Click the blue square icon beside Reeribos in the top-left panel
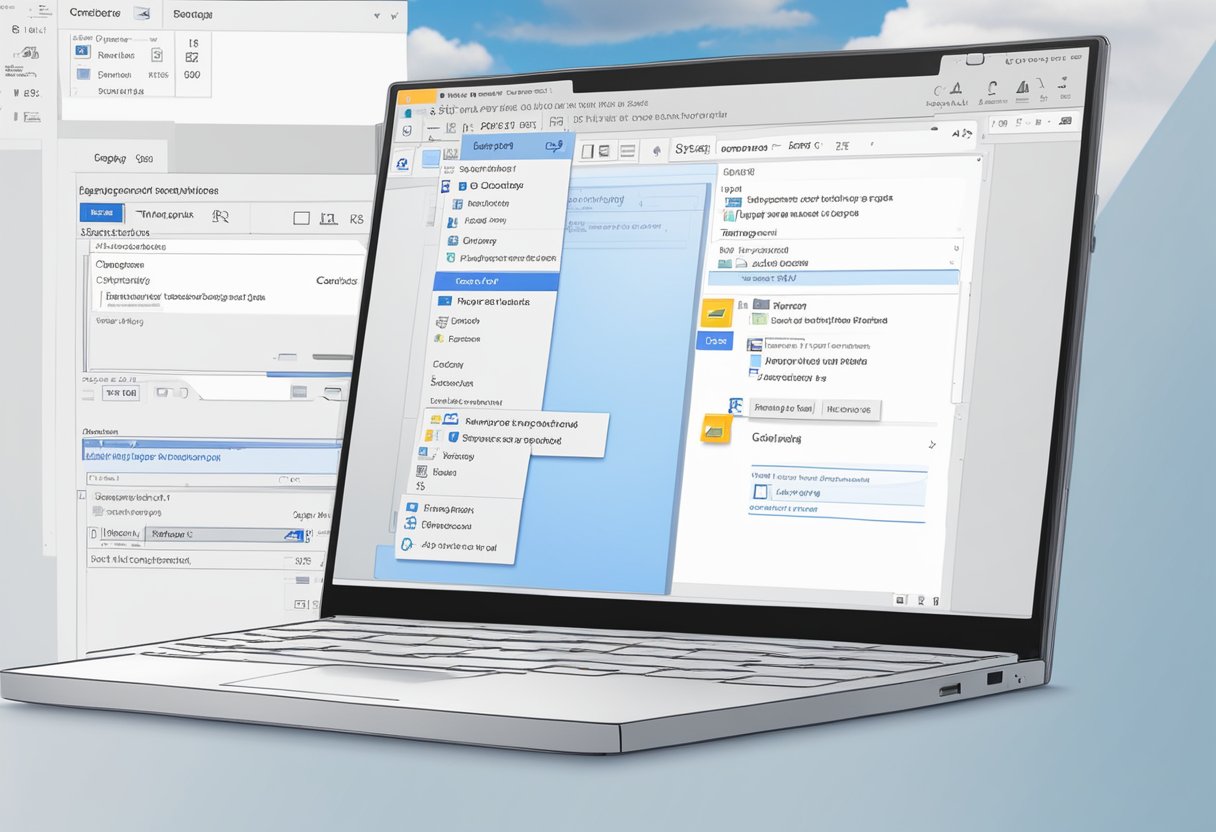 tap(82, 51)
